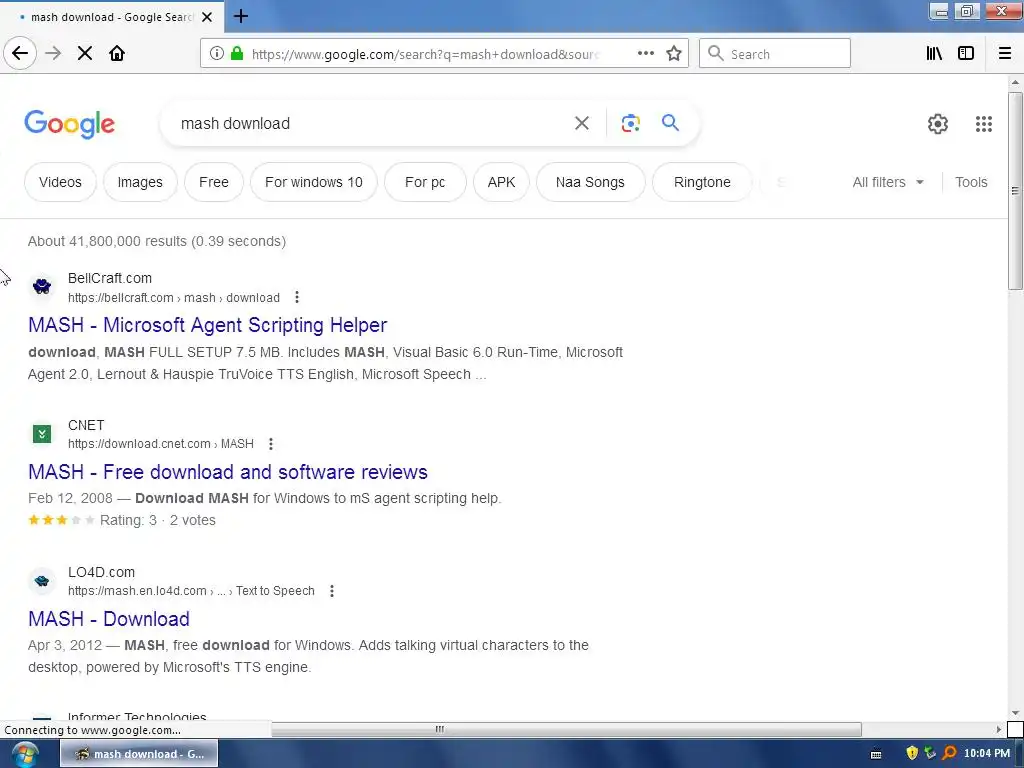Click the CNET site favicon
Viewport: 1024px width, 768px height.
coord(42,434)
